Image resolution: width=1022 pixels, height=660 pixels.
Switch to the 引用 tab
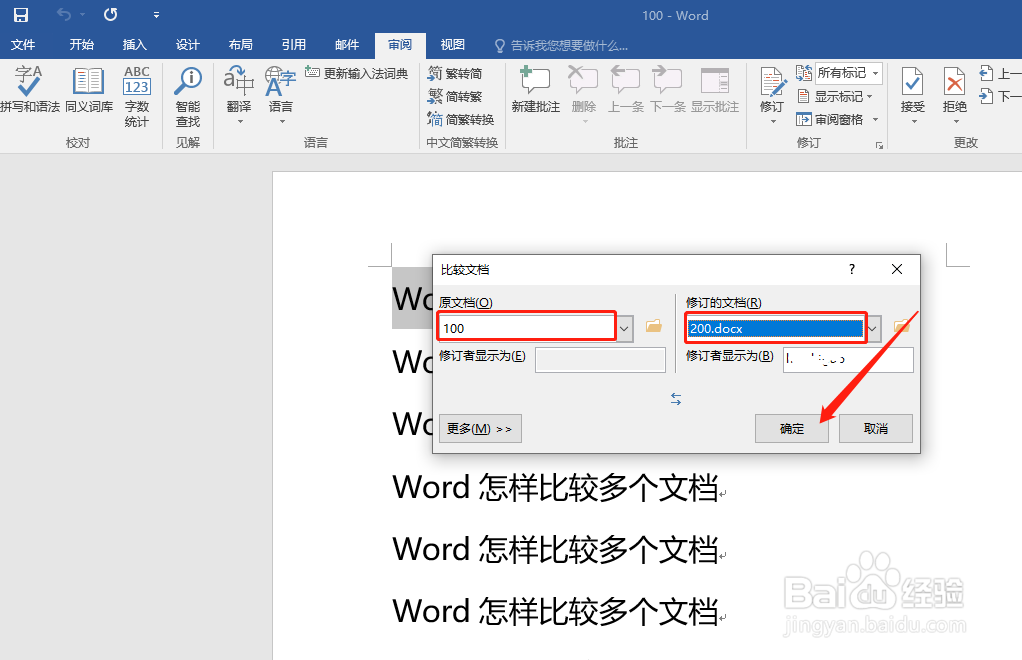click(294, 45)
